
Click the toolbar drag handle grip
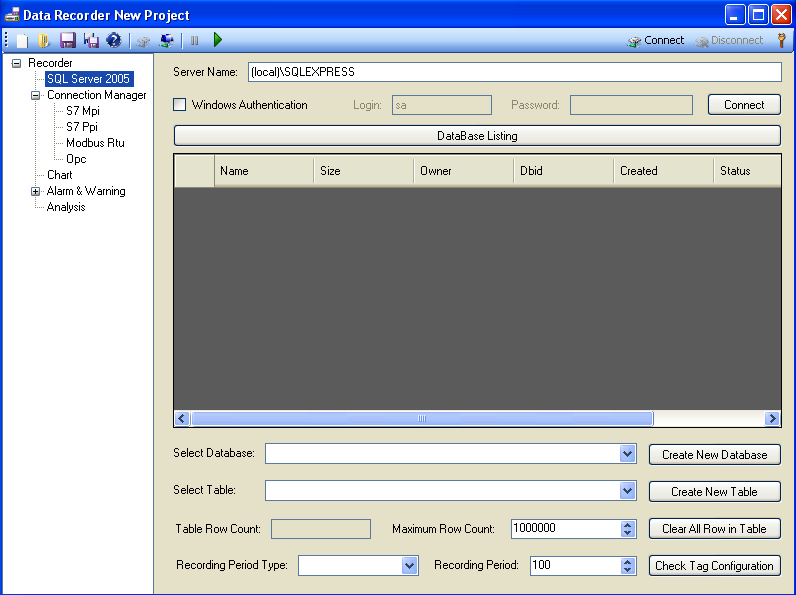(7, 40)
